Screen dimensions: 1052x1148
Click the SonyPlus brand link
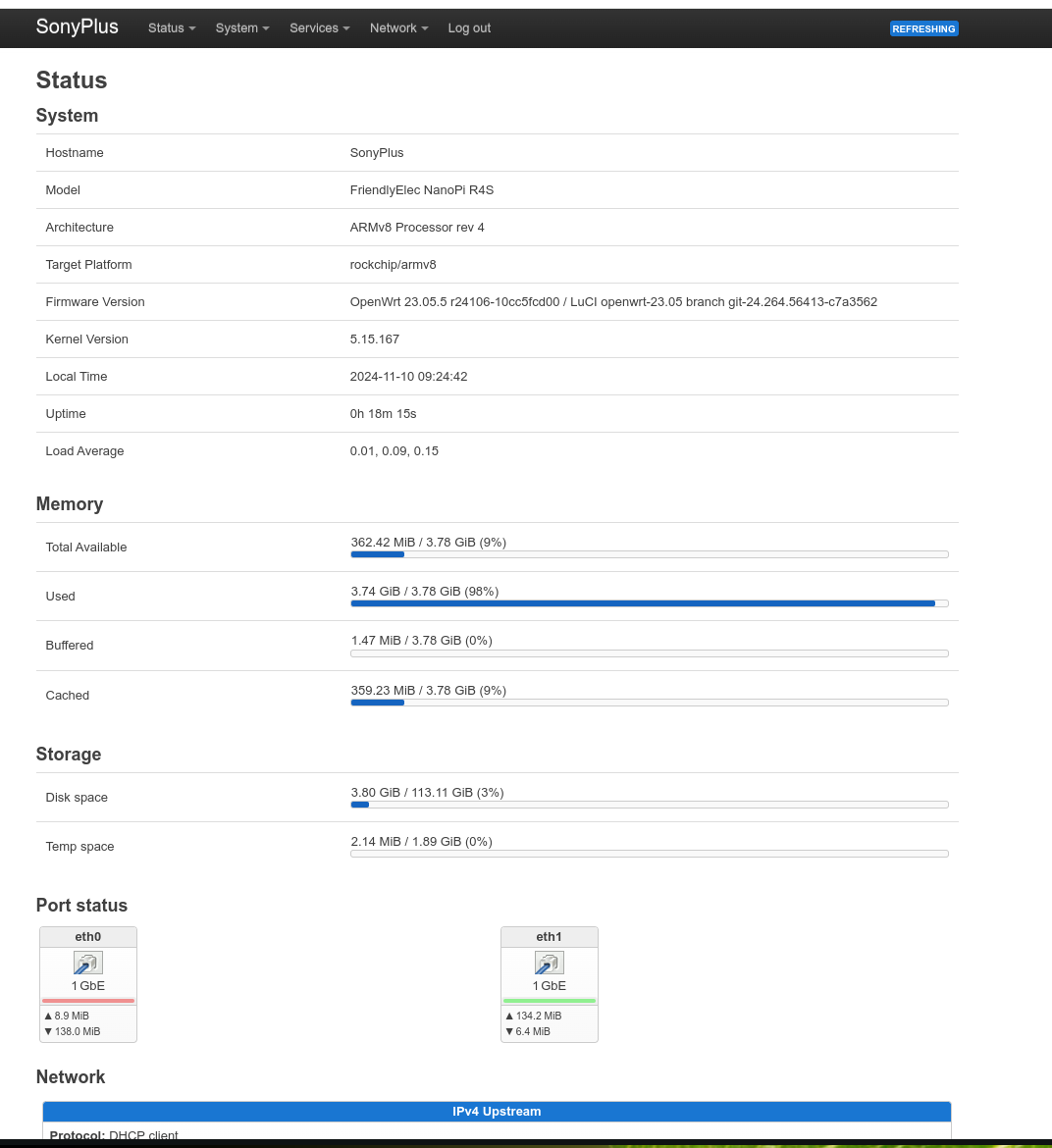click(x=78, y=27)
